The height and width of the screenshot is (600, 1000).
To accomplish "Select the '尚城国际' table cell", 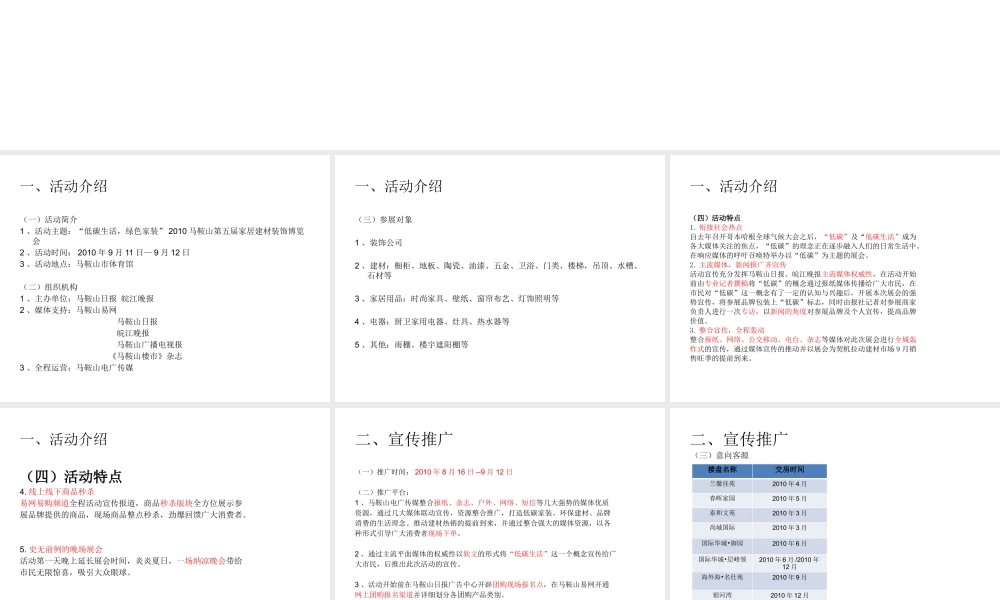I will tap(722, 528).
